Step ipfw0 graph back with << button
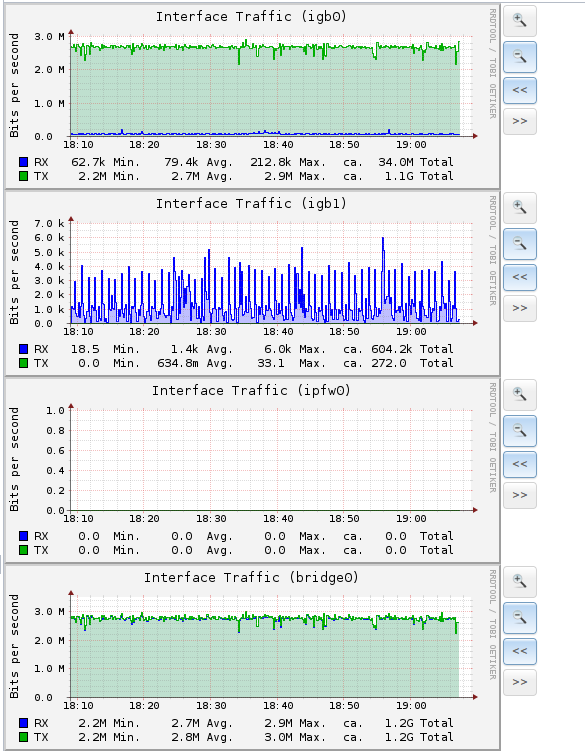Viewport: 585px width, 751px height. click(520, 464)
